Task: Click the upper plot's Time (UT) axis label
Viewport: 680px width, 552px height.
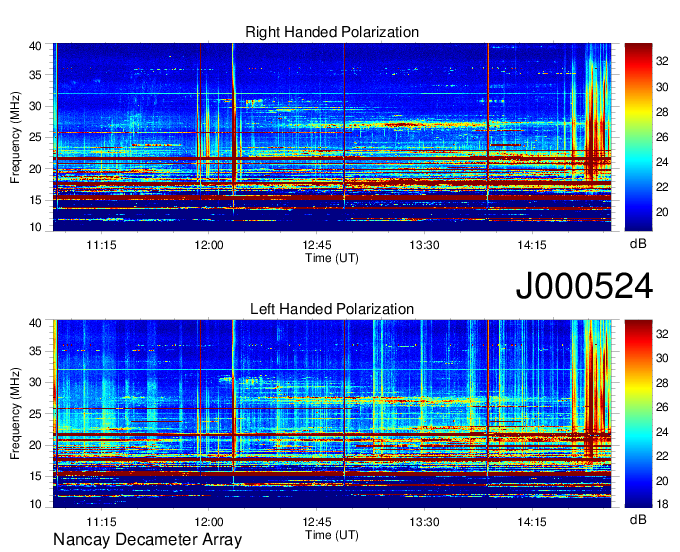Action: coord(332,258)
